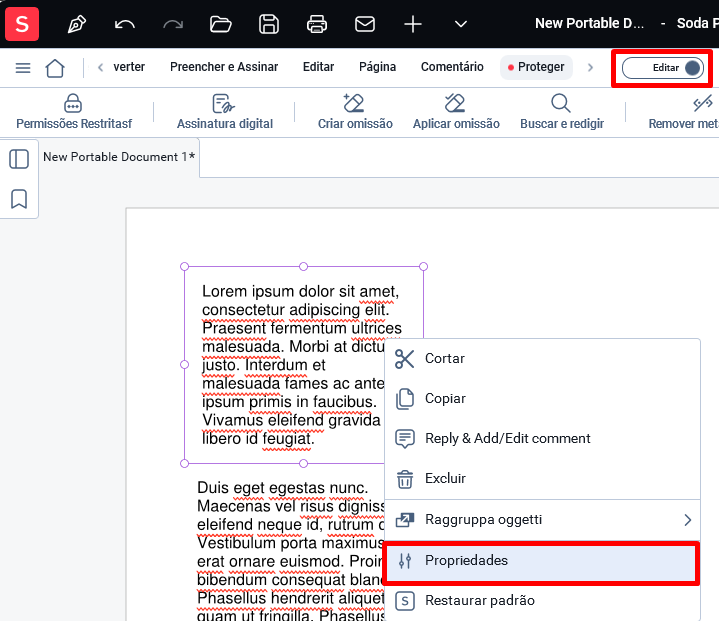Click the text 'Duis eget egestas nunc.'
Screen dimensions: 719x621
click(282, 488)
